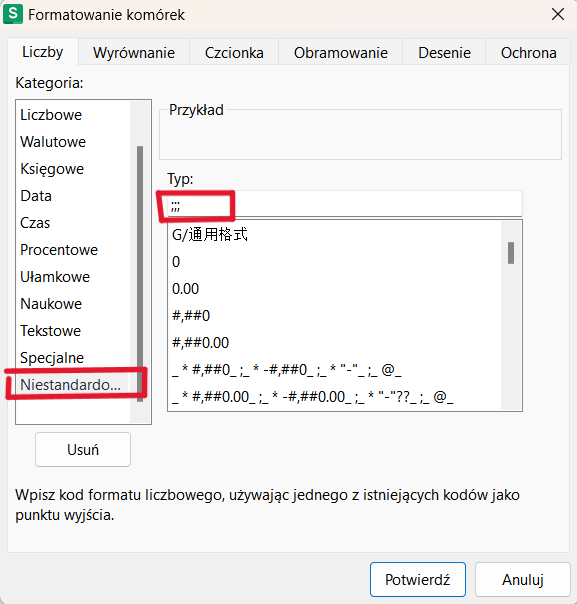Open the Czcionka tab

click(x=234, y=53)
